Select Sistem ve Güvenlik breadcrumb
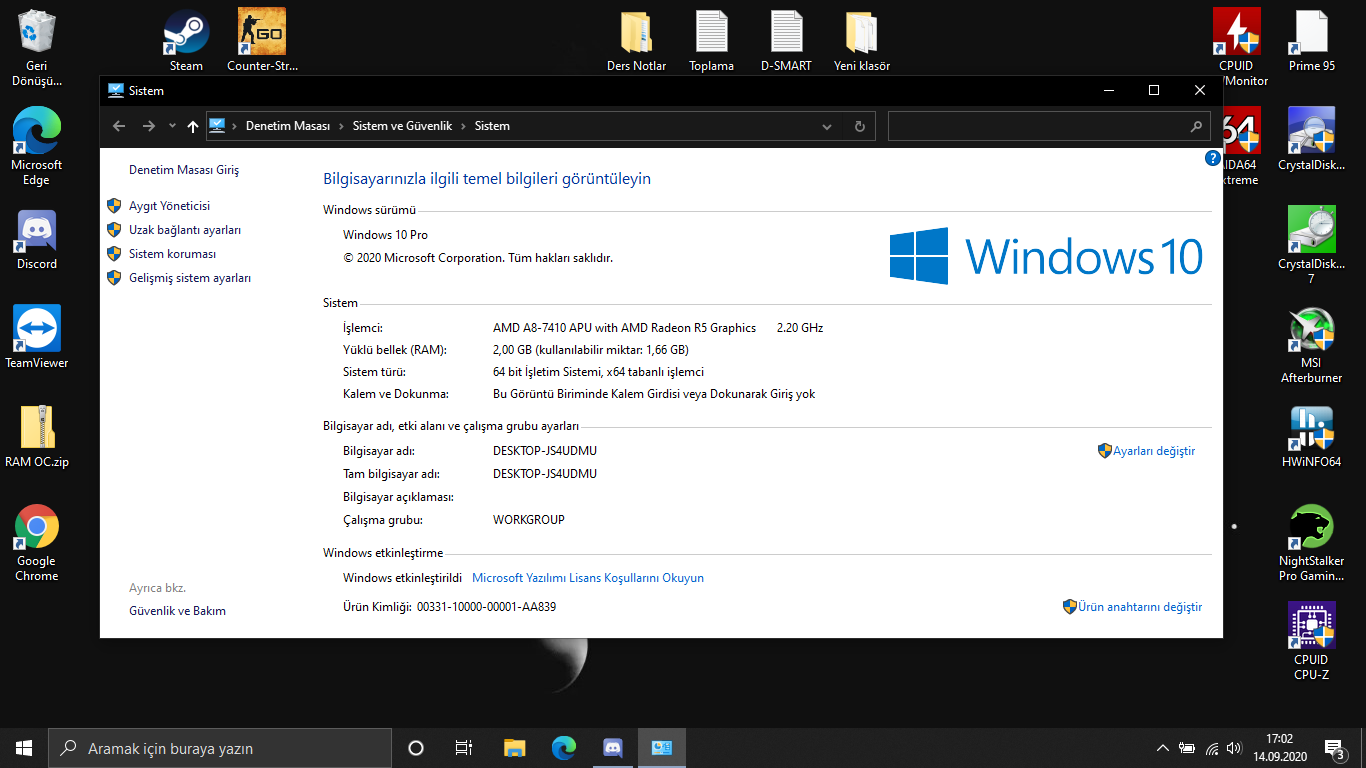The width and height of the screenshot is (1366, 768). [402, 126]
